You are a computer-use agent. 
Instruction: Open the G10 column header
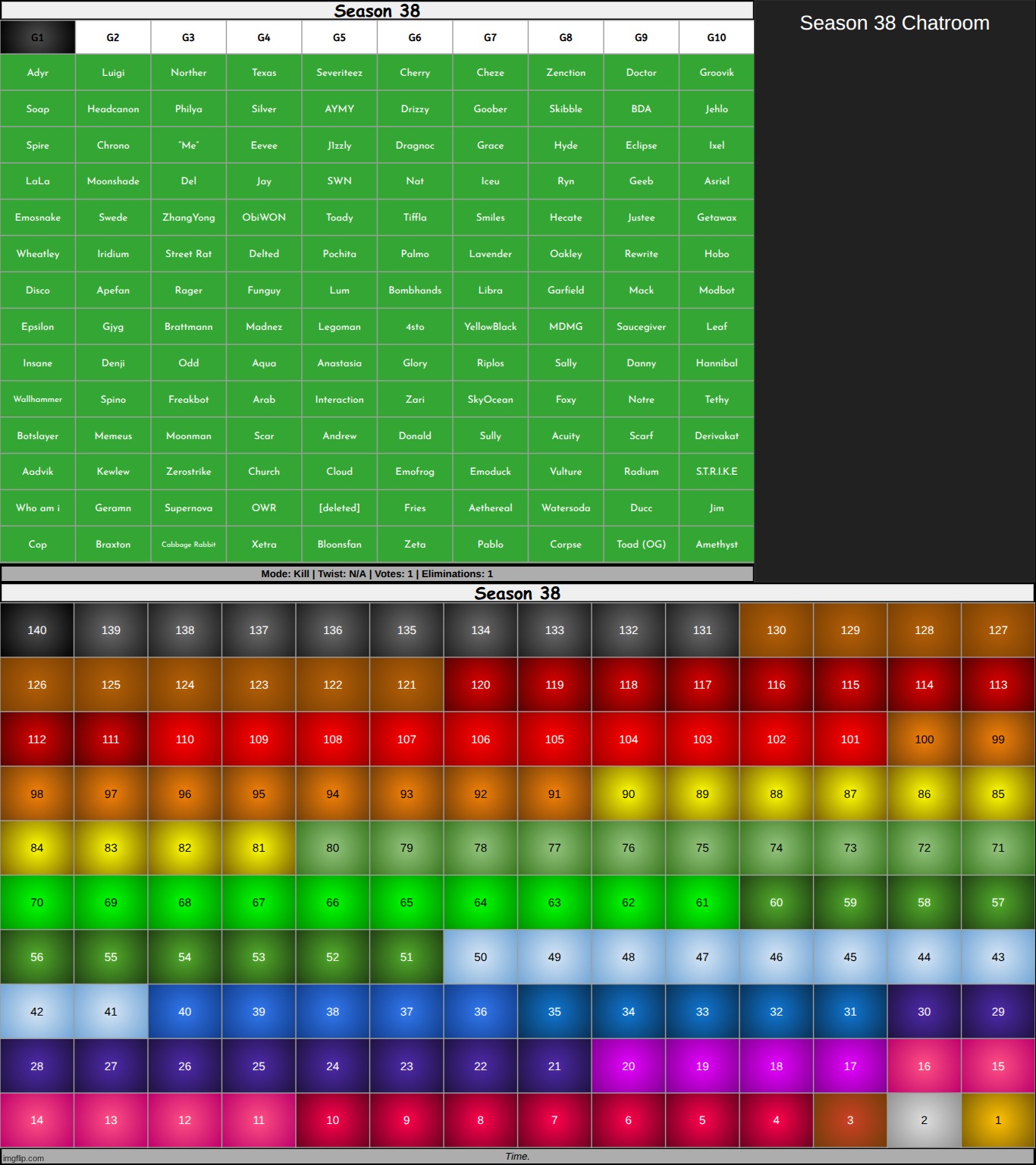716,37
